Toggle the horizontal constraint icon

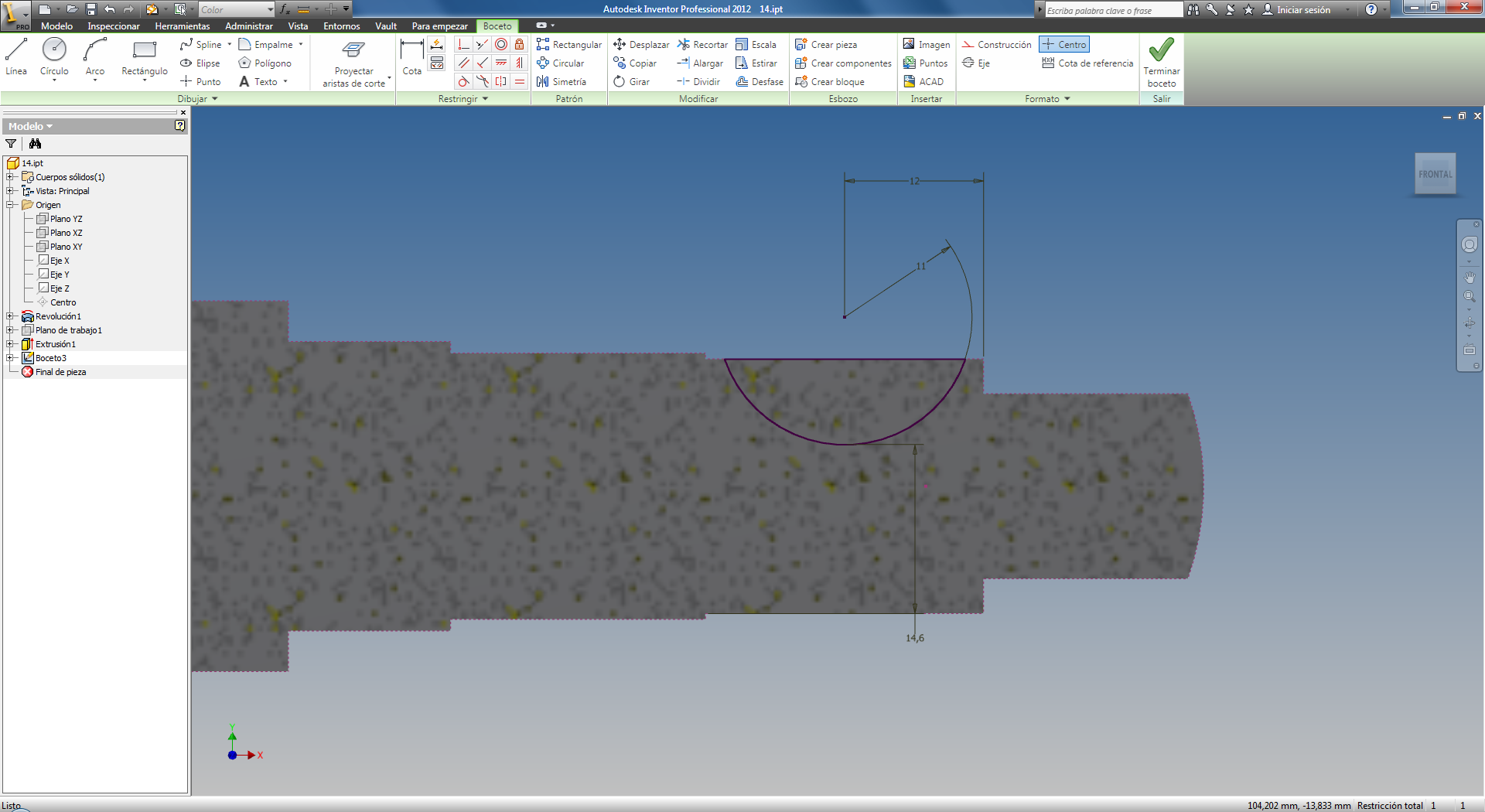(501, 63)
